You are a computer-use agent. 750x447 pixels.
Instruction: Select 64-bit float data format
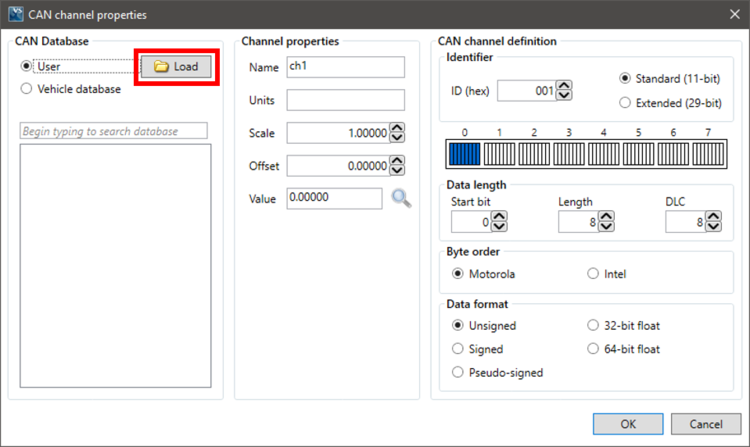click(593, 349)
